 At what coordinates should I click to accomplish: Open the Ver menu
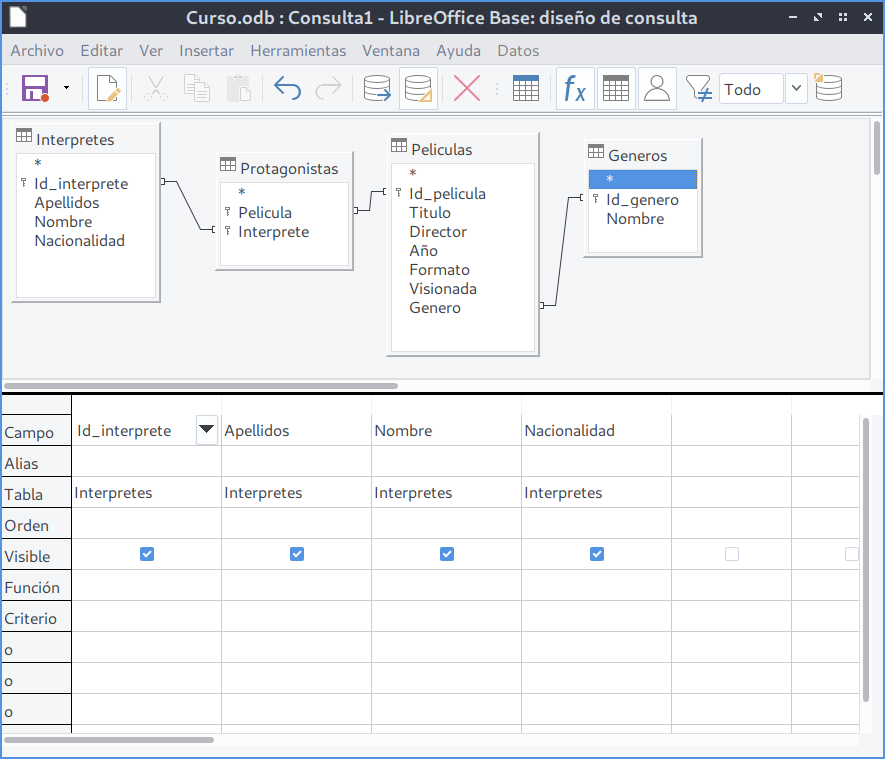pyautogui.click(x=151, y=51)
